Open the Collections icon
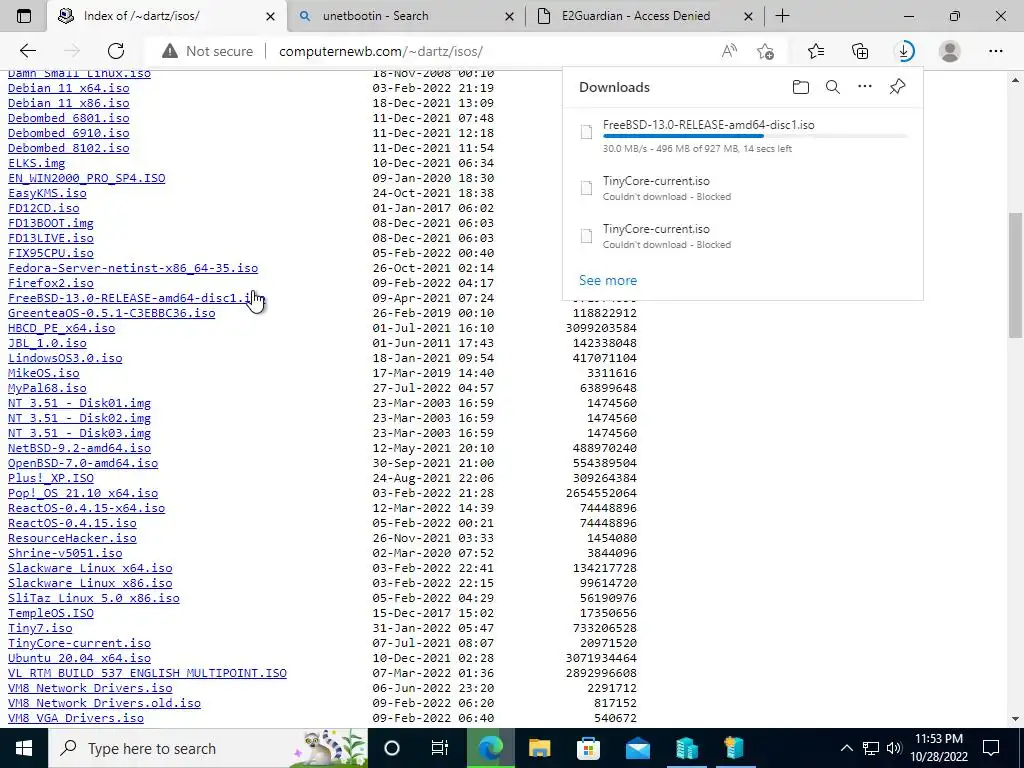The width and height of the screenshot is (1024, 768). click(x=860, y=51)
